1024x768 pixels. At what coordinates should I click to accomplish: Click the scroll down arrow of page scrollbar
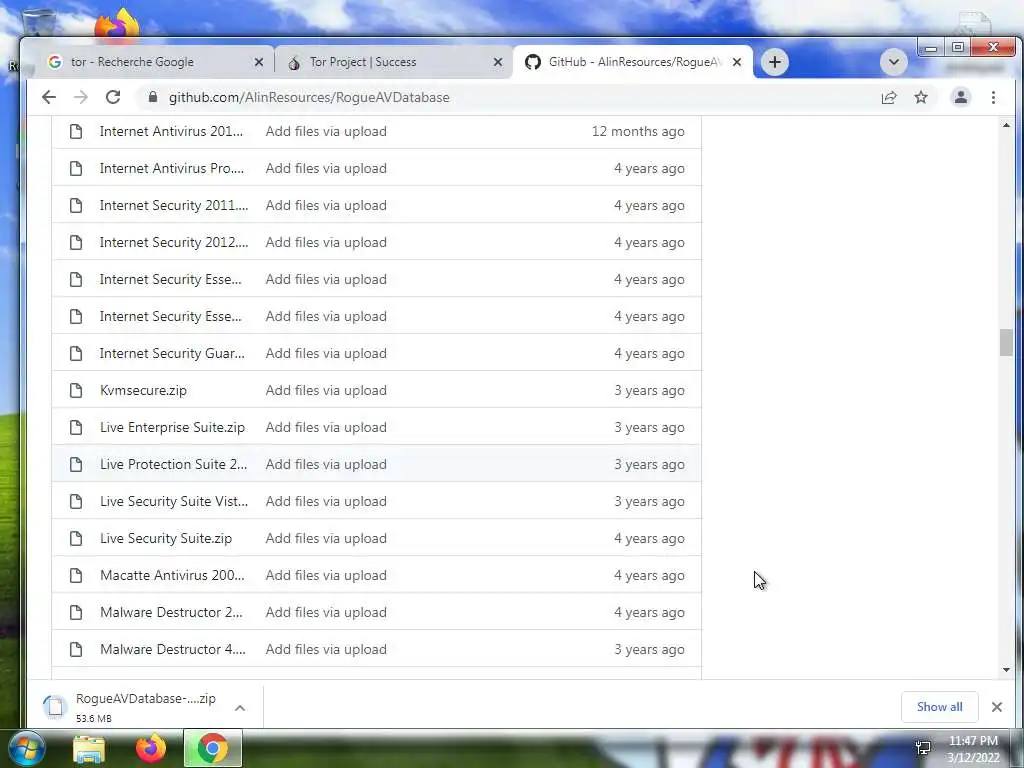click(1006, 670)
